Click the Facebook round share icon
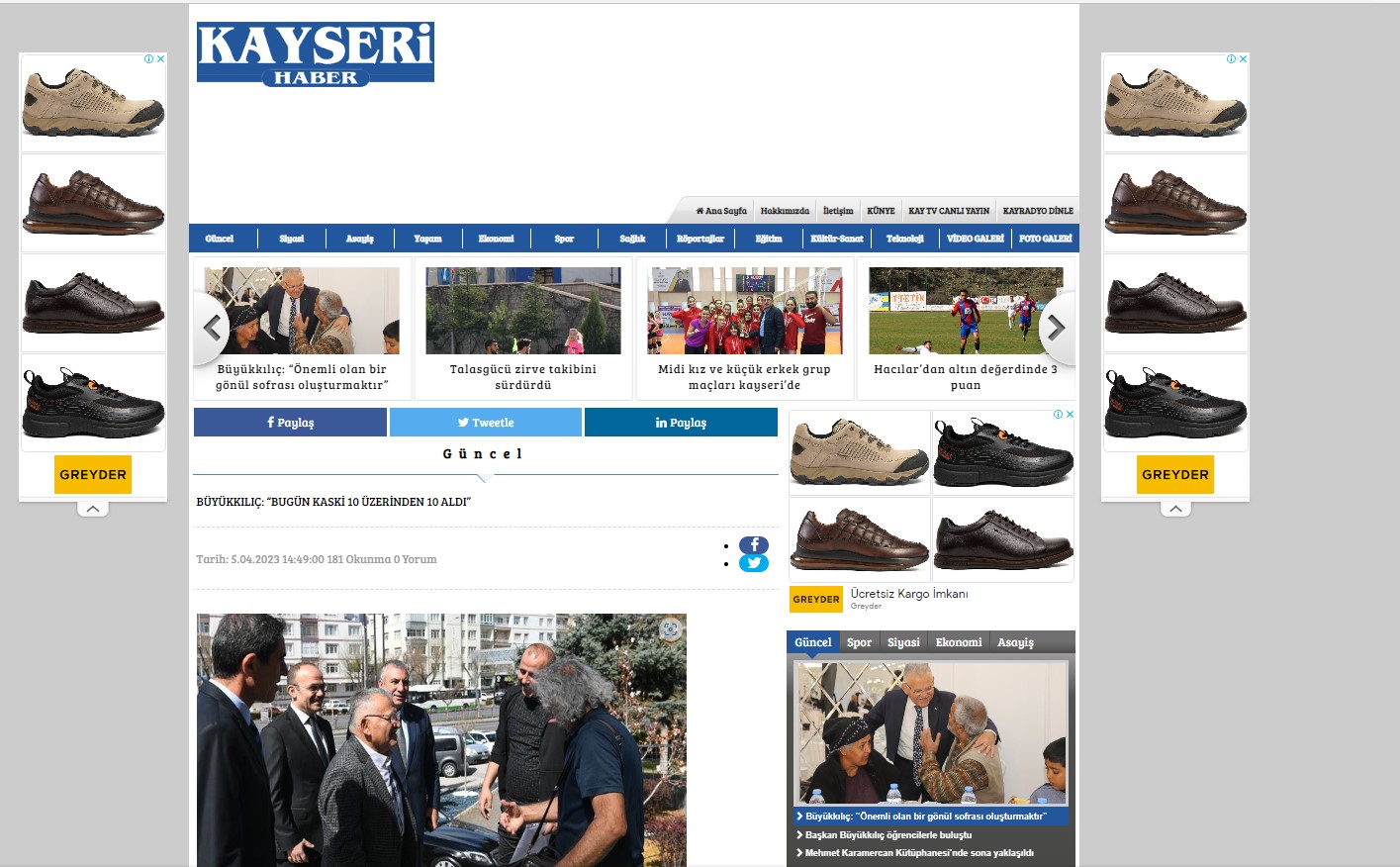This screenshot has width=1400, height=867. (x=754, y=545)
